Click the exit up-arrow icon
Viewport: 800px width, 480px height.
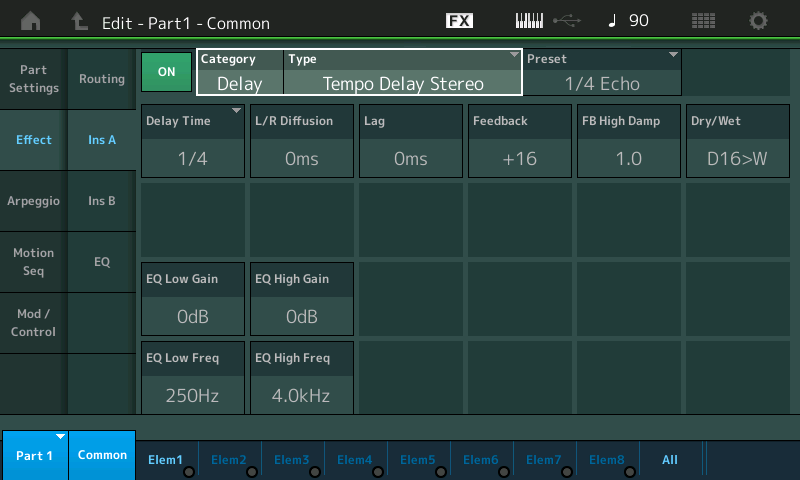[x=79, y=21]
